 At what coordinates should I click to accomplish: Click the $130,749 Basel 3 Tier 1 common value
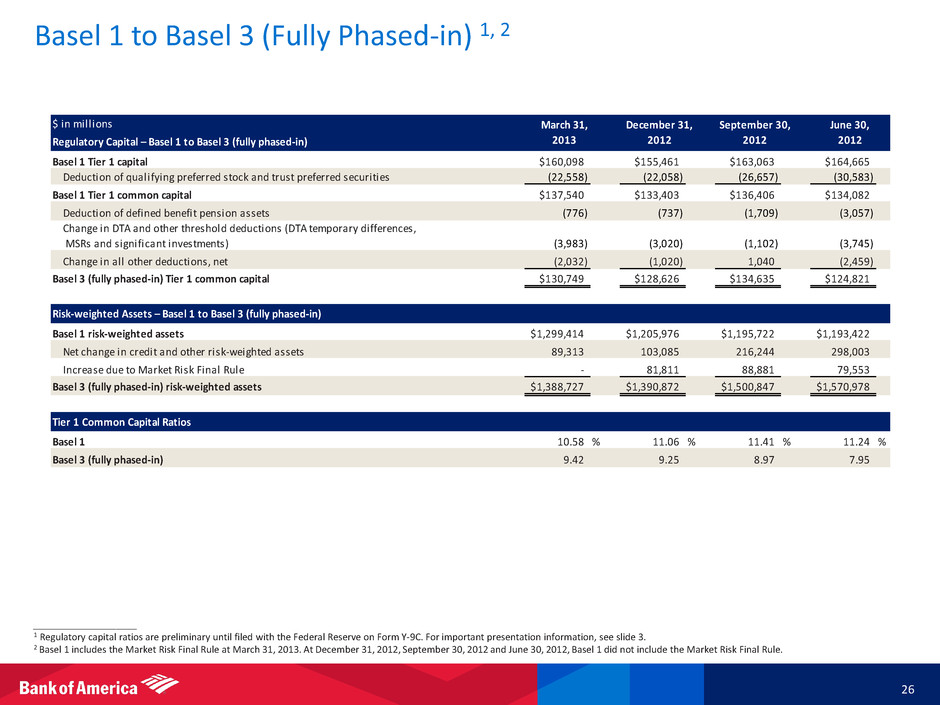[x=563, y=279]
